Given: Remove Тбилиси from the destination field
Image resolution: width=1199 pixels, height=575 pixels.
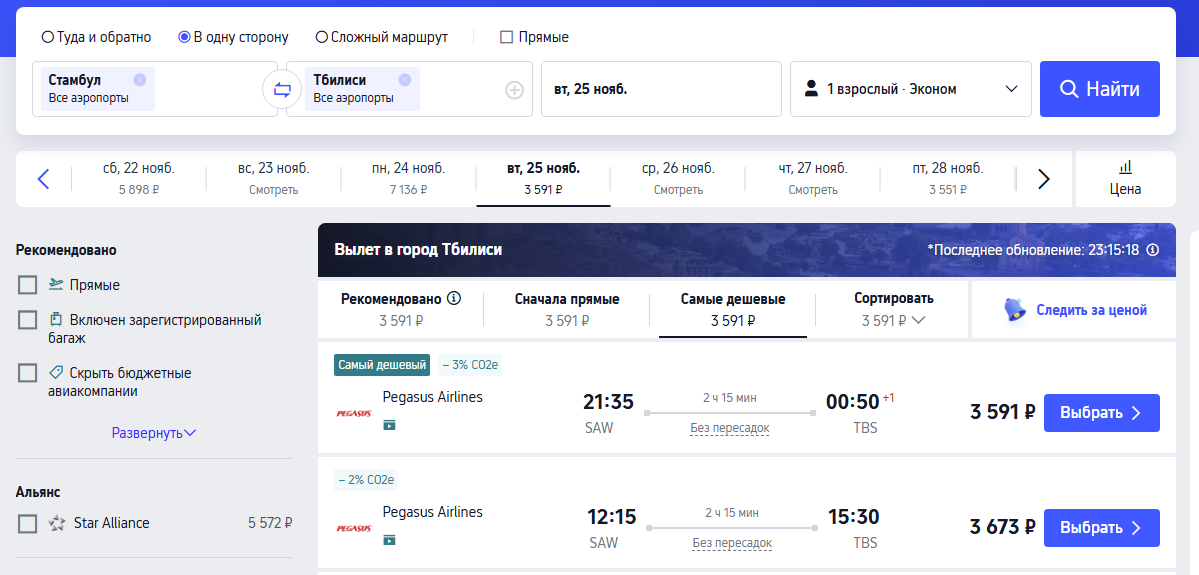Looking at the screenshot, I should coord(404,80).
